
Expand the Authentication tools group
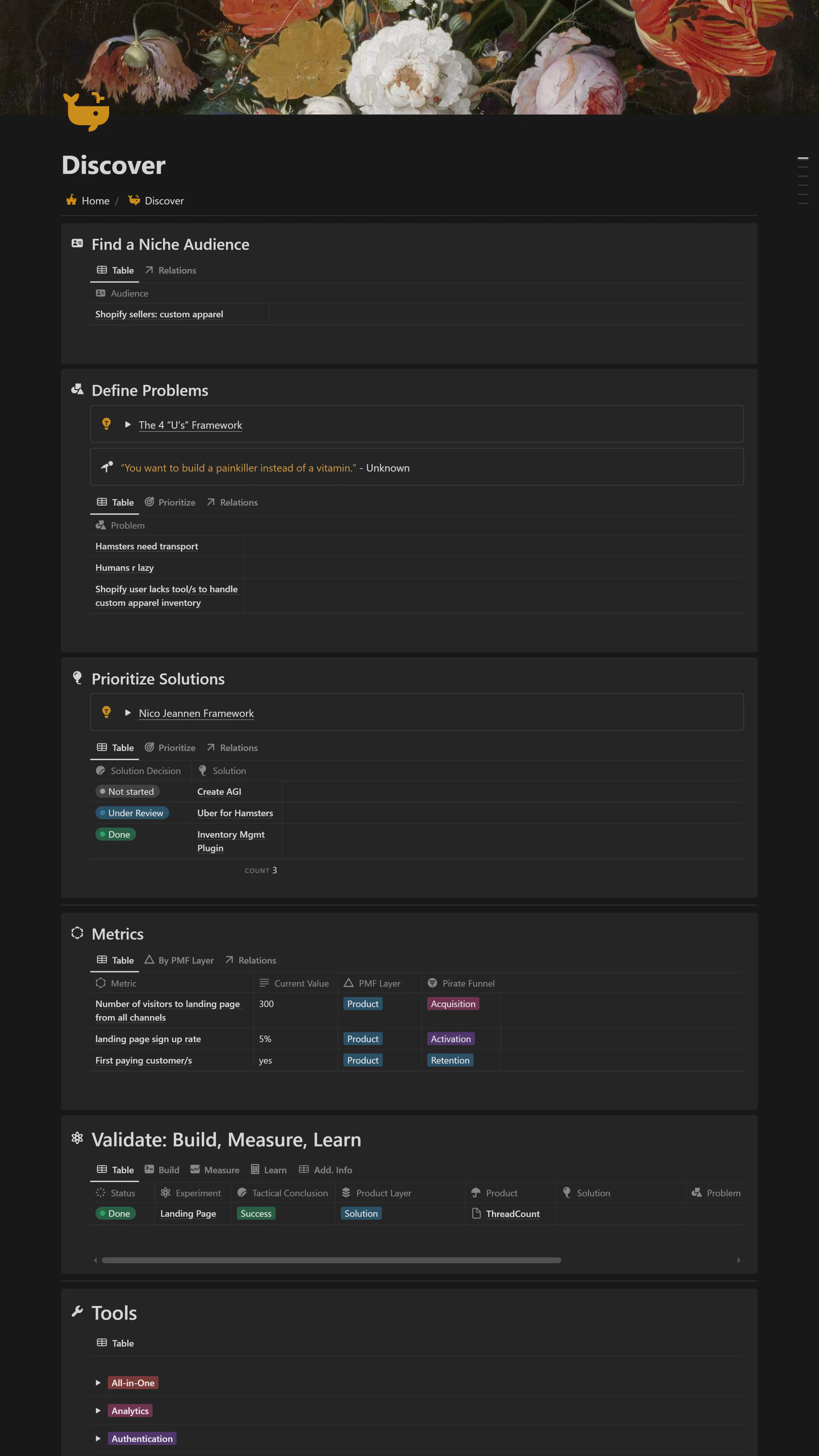tap(98, 1438)
